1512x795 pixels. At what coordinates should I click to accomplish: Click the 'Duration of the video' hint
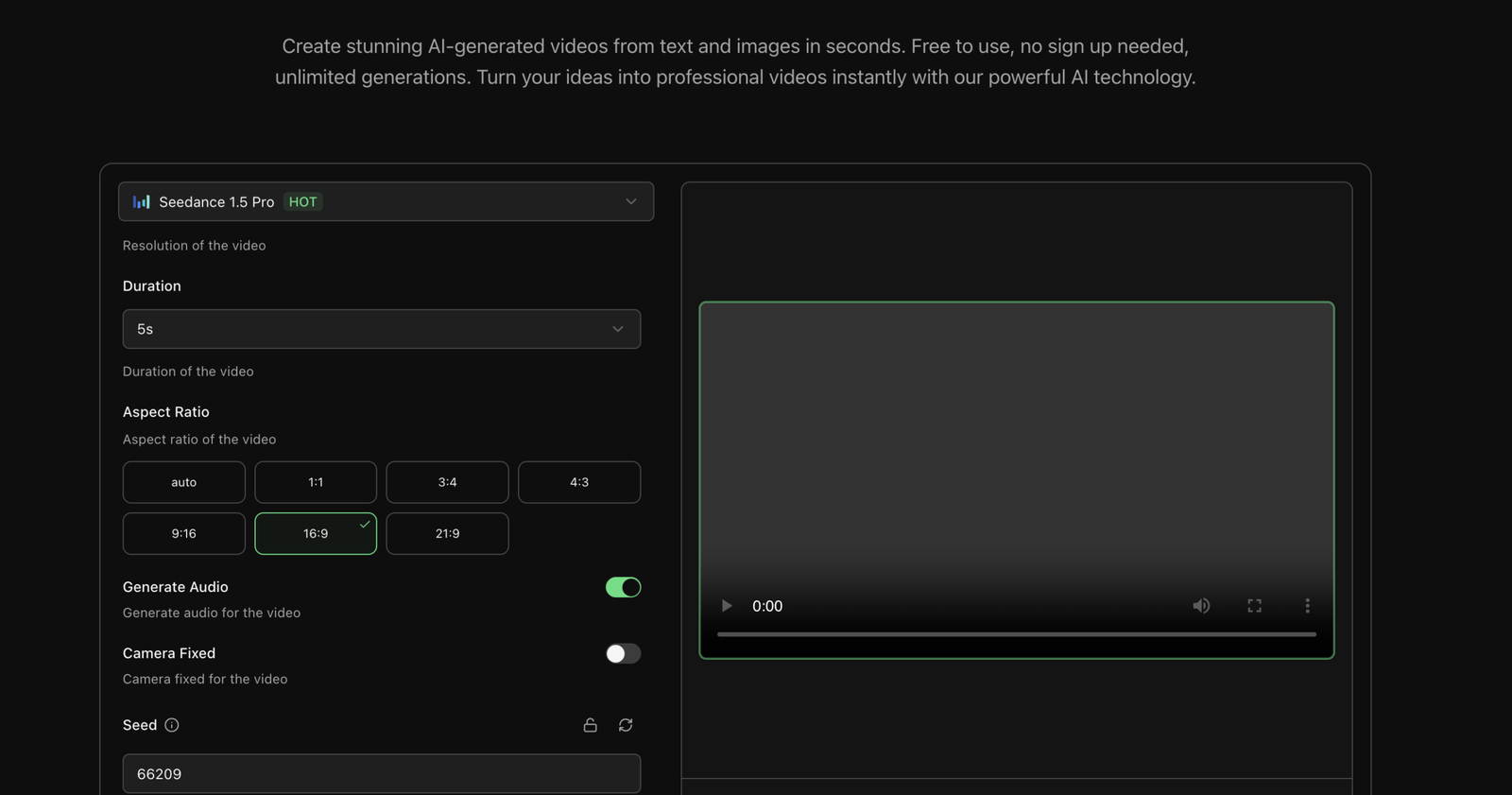pyautogui.click(x=188, y=372)
